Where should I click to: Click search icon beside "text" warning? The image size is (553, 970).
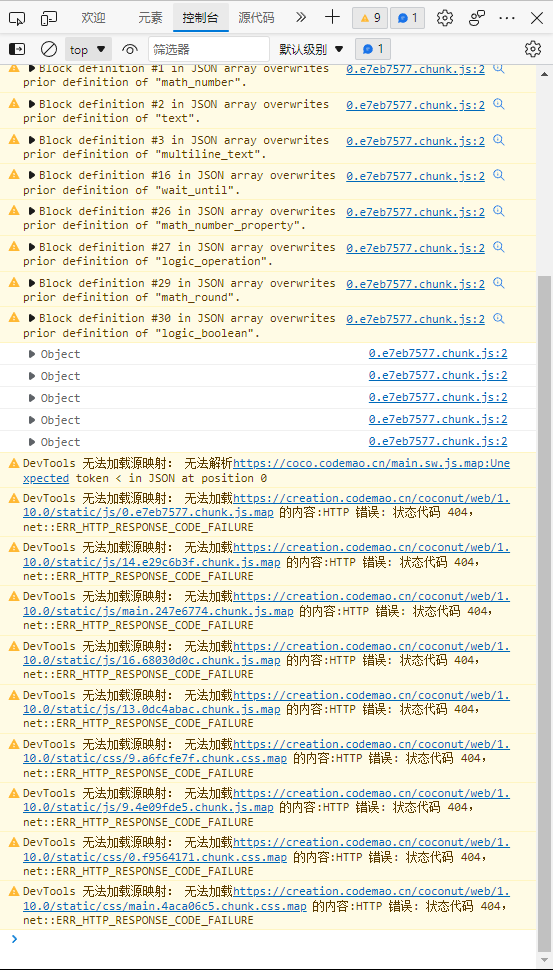(498, 104)
